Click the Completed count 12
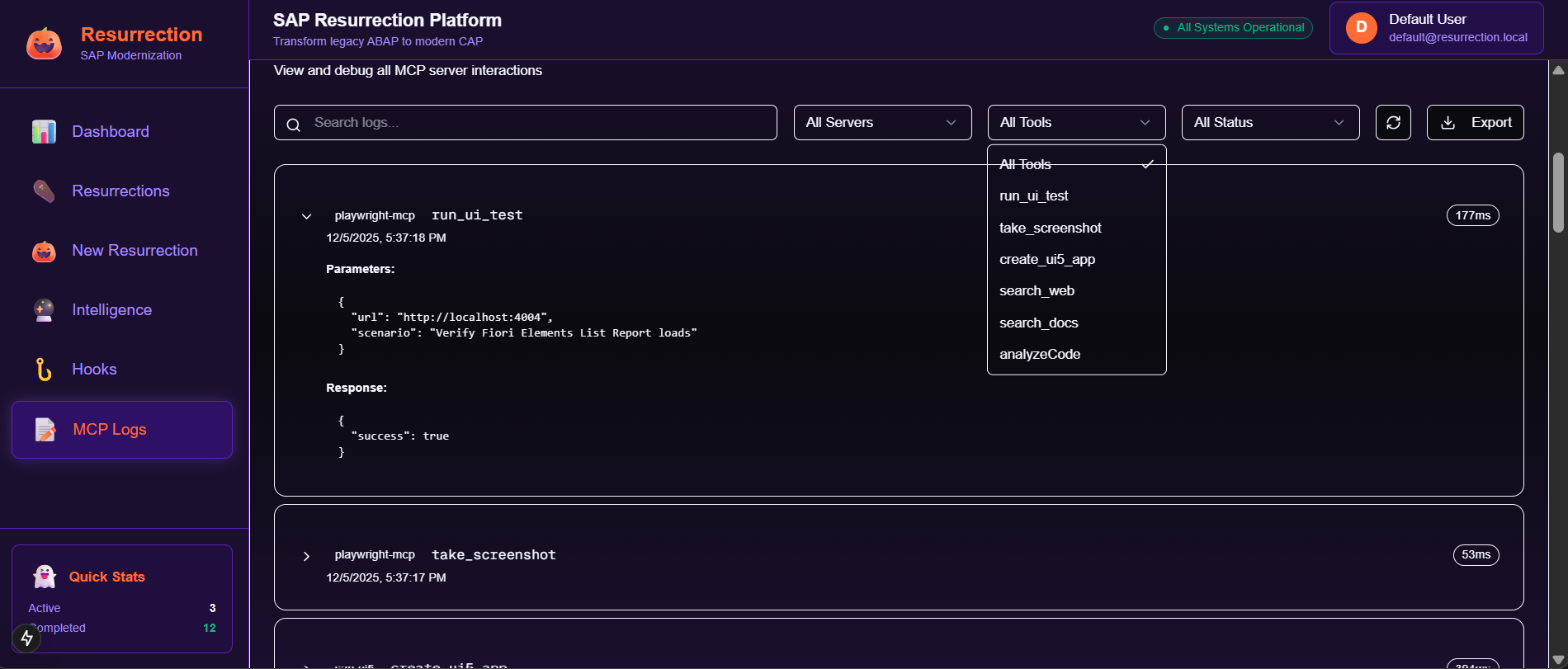The width and height of the screenshot is (1568, 669). click(210, 628)
